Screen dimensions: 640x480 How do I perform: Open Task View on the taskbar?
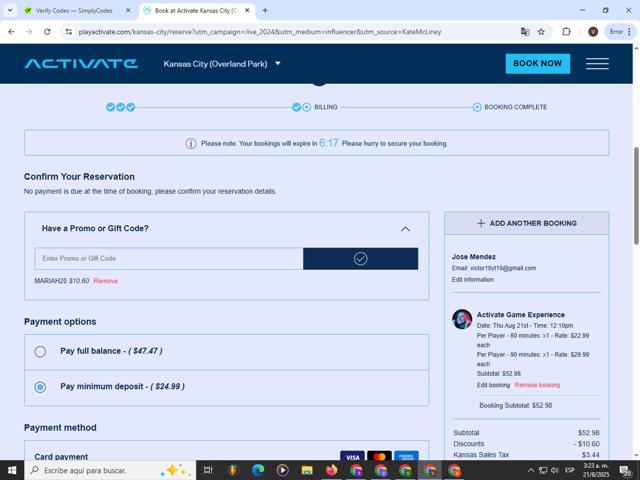click(x=208, y=470)
